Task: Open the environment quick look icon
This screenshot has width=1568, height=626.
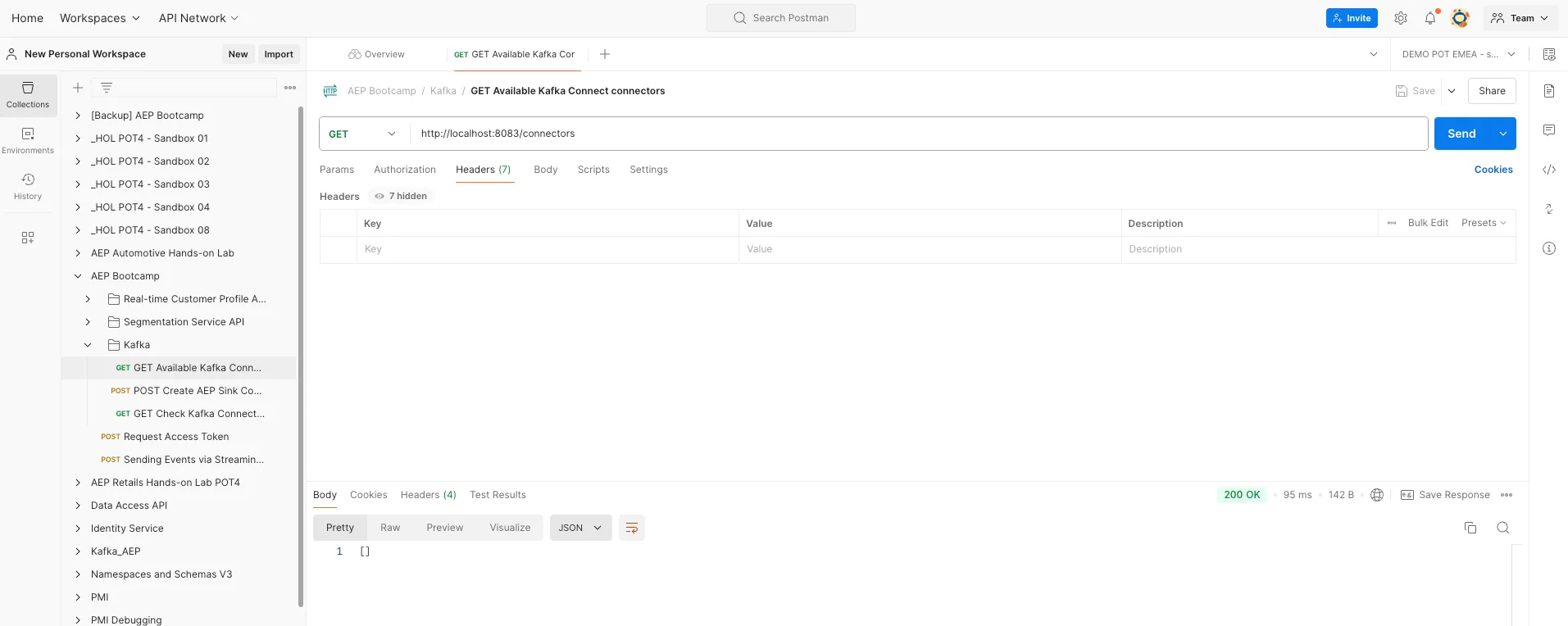Action: [1549, 54]
